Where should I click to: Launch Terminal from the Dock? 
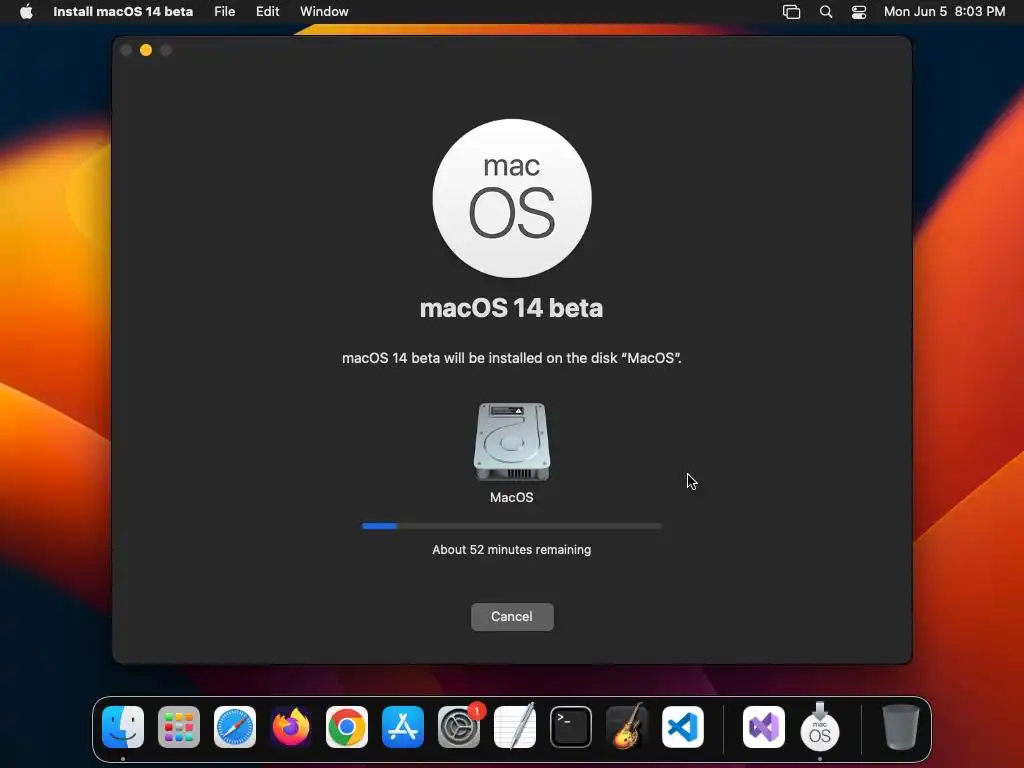pos(571,727)
